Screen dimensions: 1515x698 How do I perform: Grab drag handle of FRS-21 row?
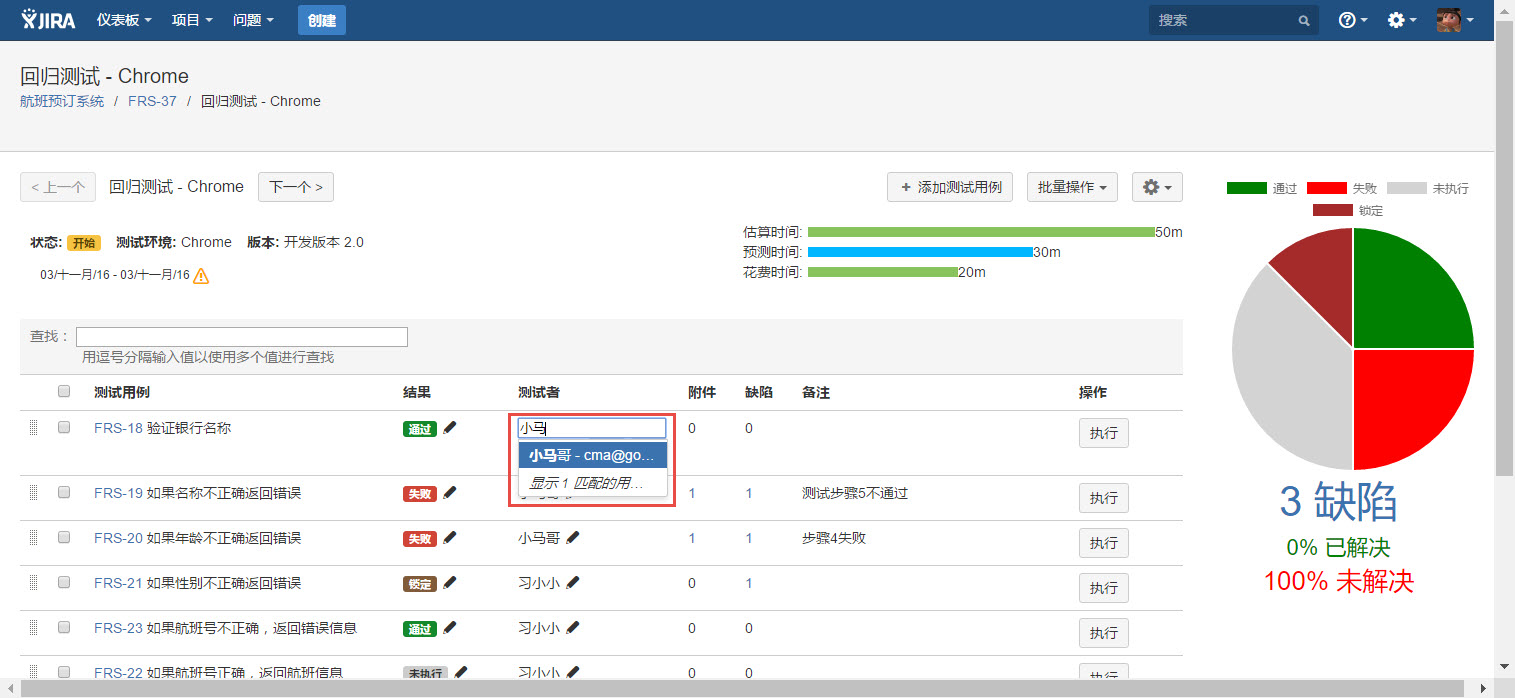click(x=33, y=583)
